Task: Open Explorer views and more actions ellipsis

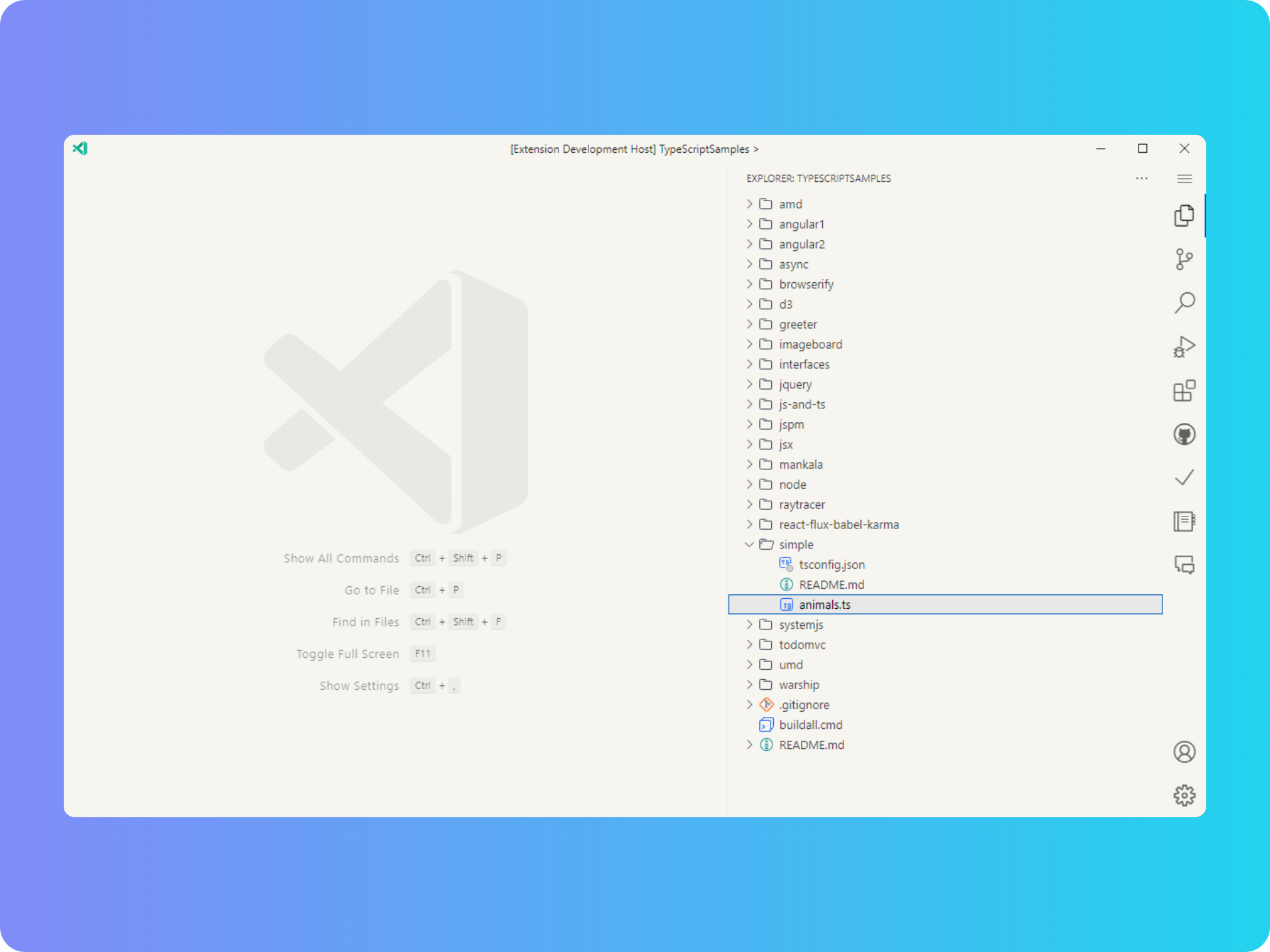Action: (1142, 179)
